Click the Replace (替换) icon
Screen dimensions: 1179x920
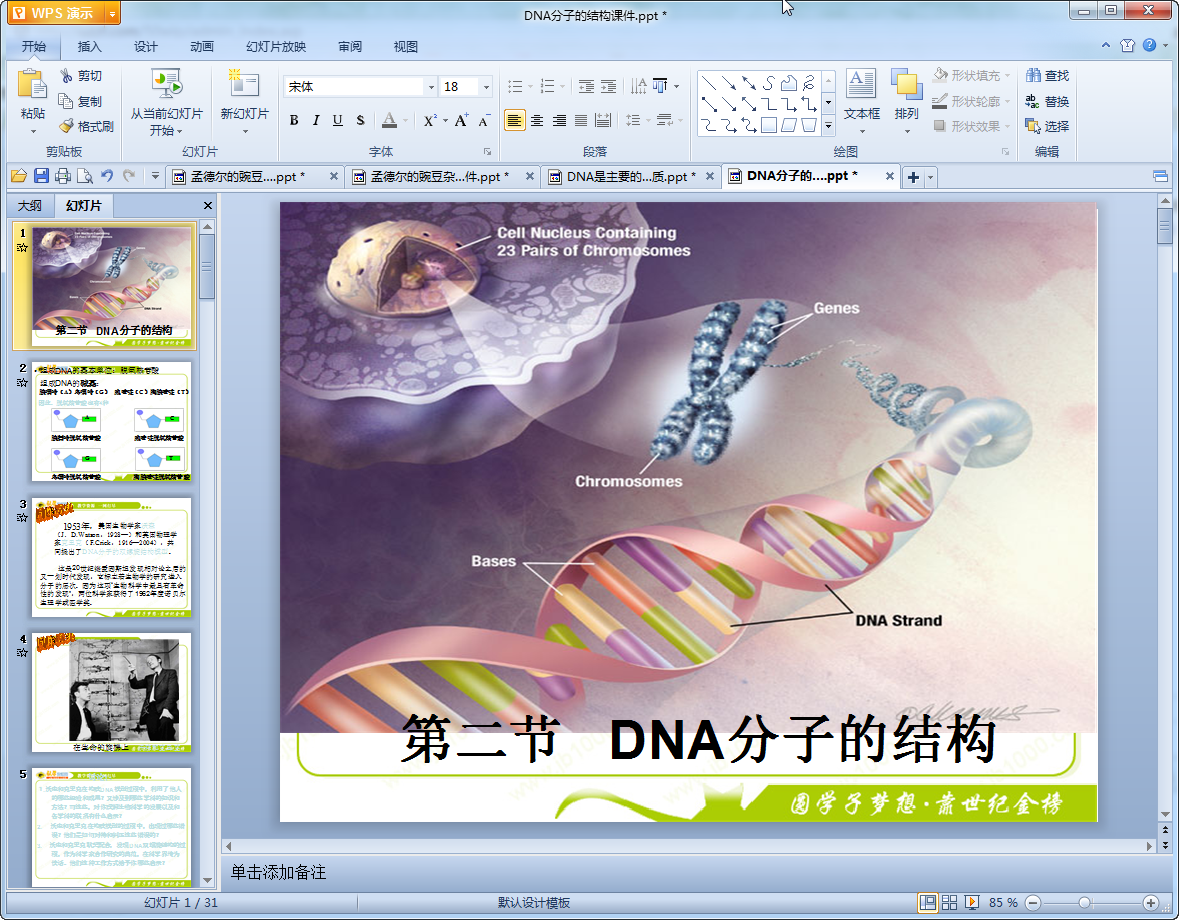[x=1033, y=101]
